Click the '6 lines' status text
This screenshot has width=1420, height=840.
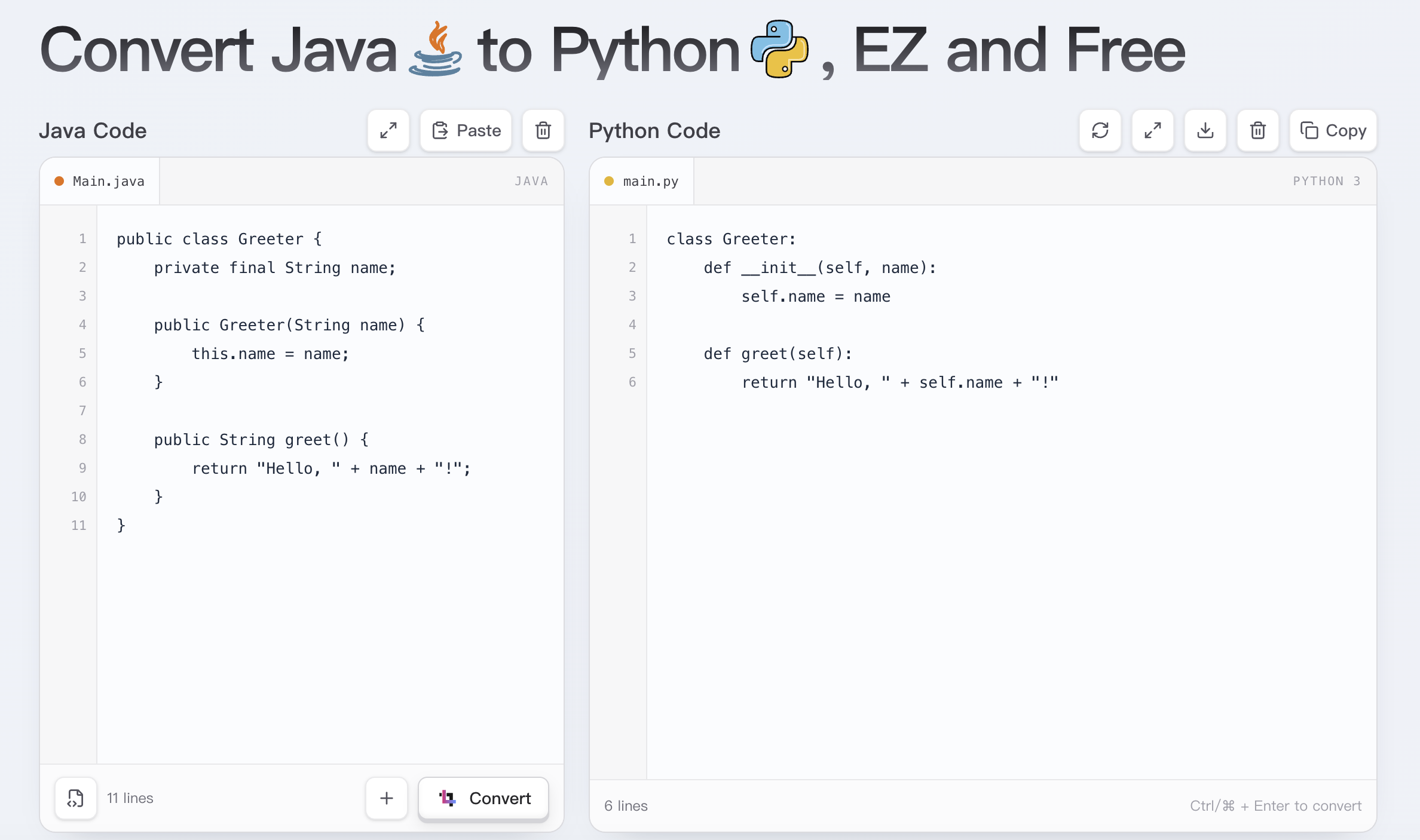click(x=626, y=806)
